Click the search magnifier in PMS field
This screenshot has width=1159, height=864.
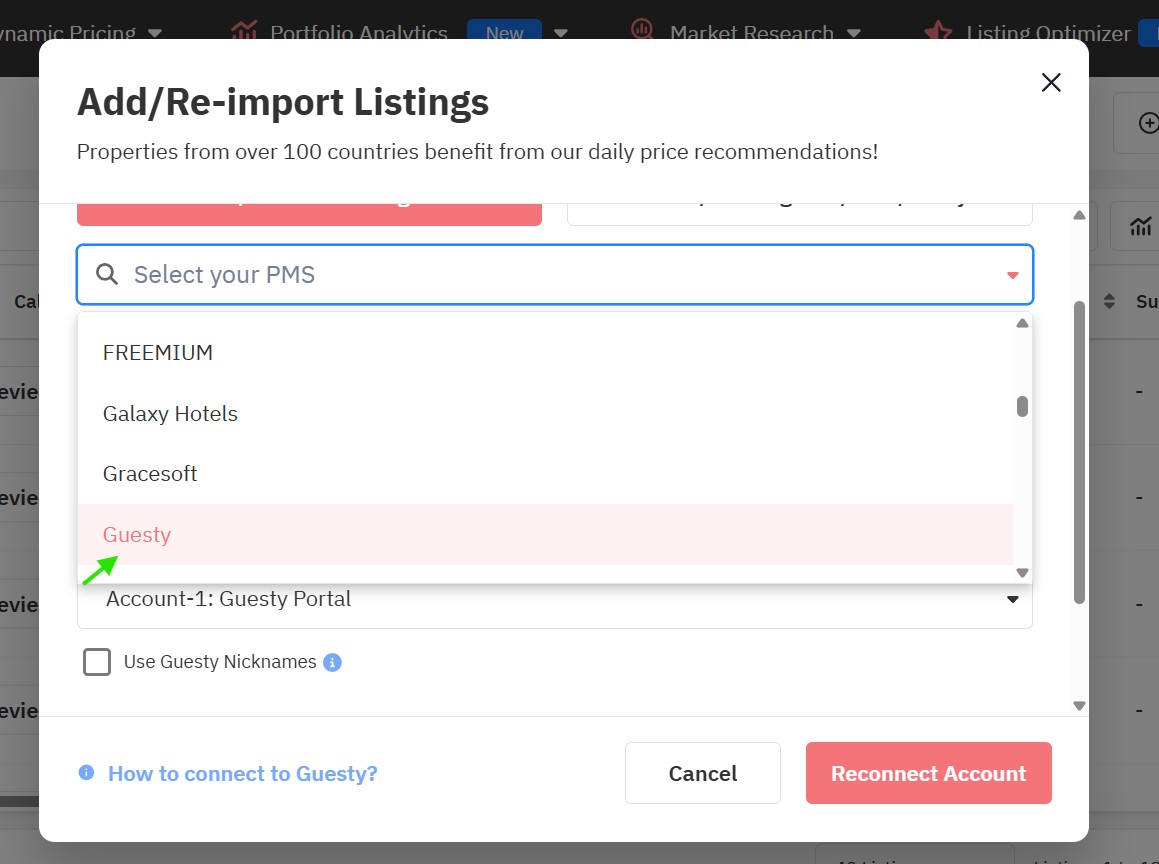107,275
